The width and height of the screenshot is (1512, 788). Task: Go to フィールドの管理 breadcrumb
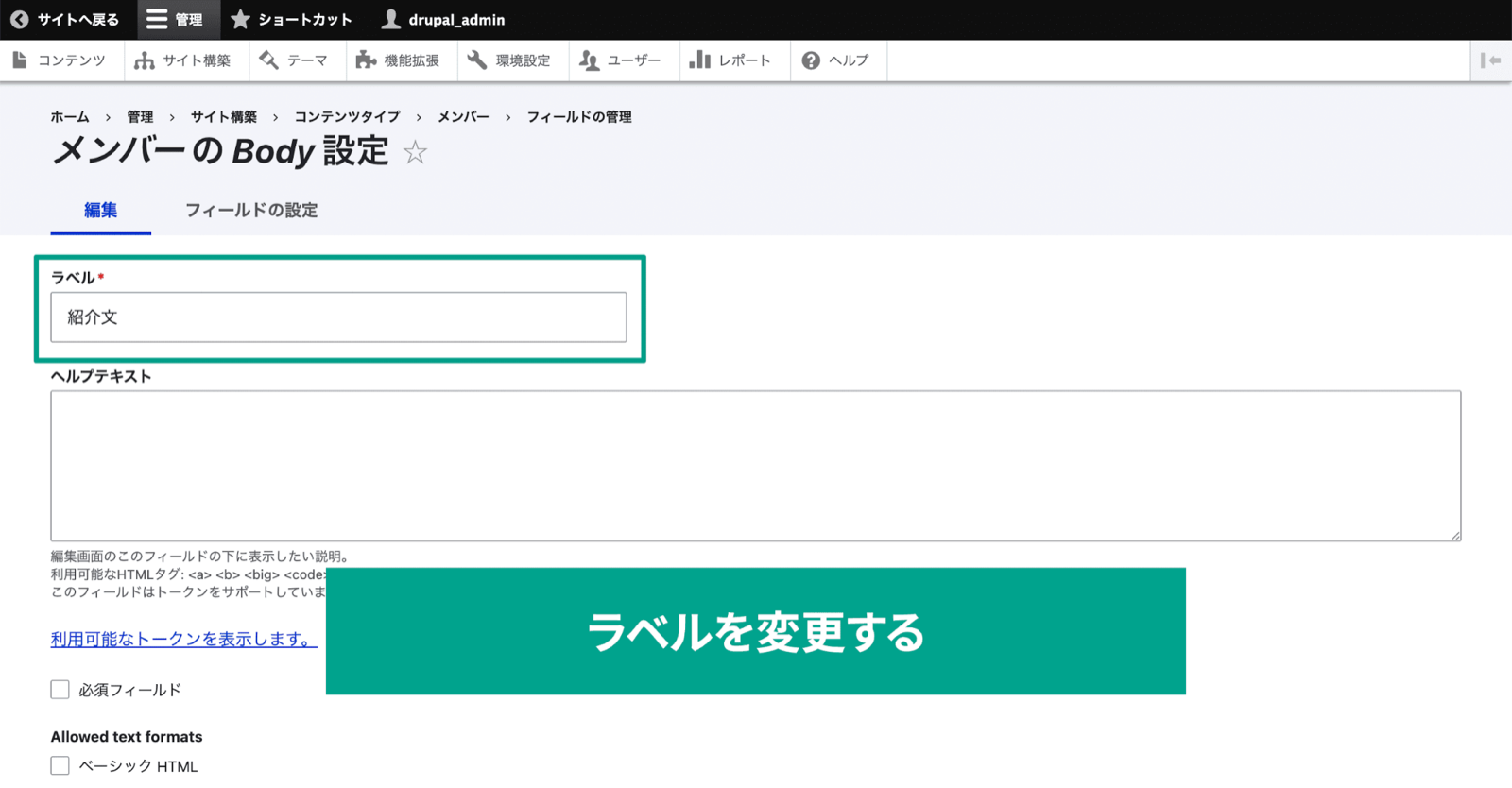coord(579,117)
